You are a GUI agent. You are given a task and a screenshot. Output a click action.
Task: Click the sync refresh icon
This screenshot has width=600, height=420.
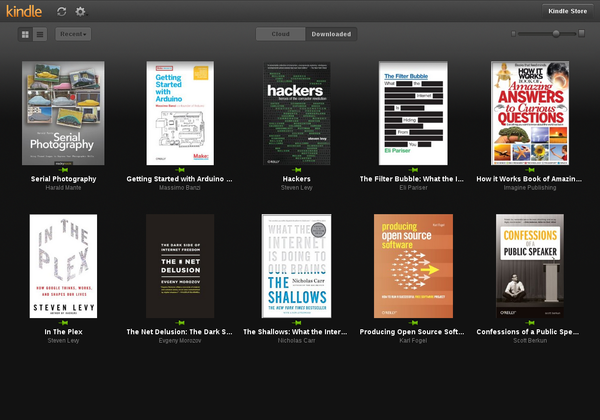62,11
